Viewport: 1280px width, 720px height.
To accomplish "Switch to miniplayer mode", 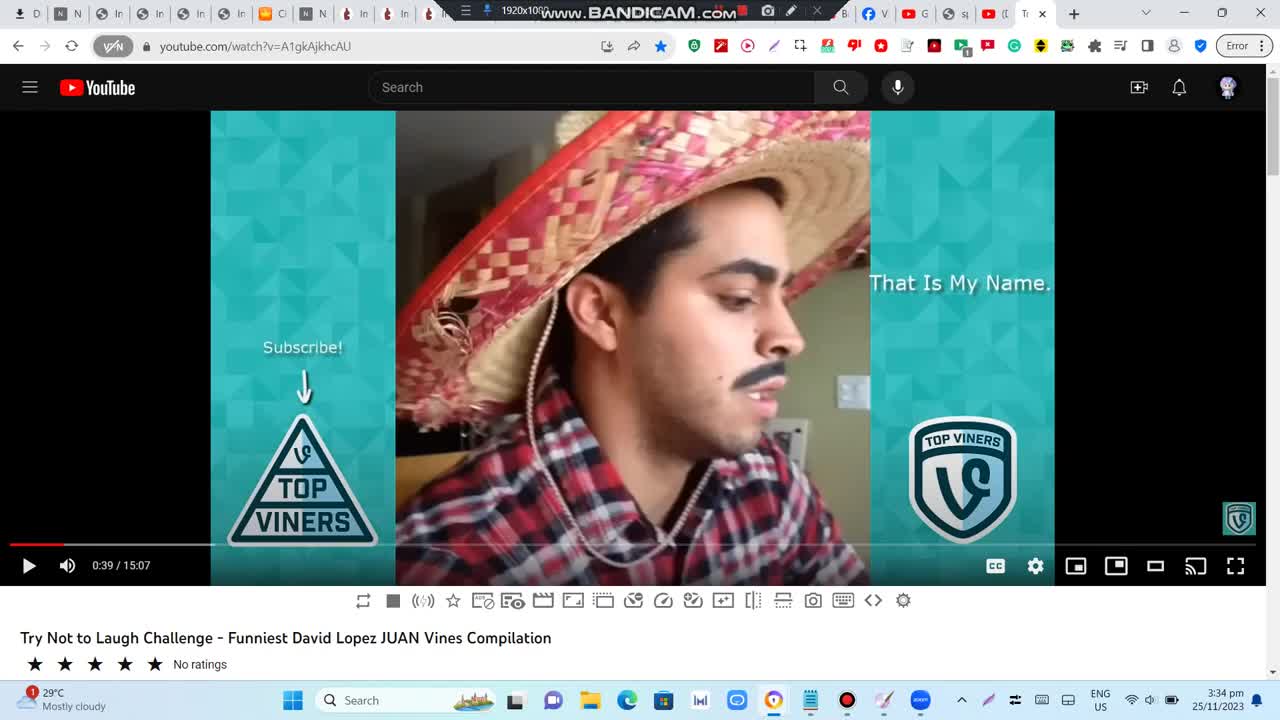I will point(1076,566).
